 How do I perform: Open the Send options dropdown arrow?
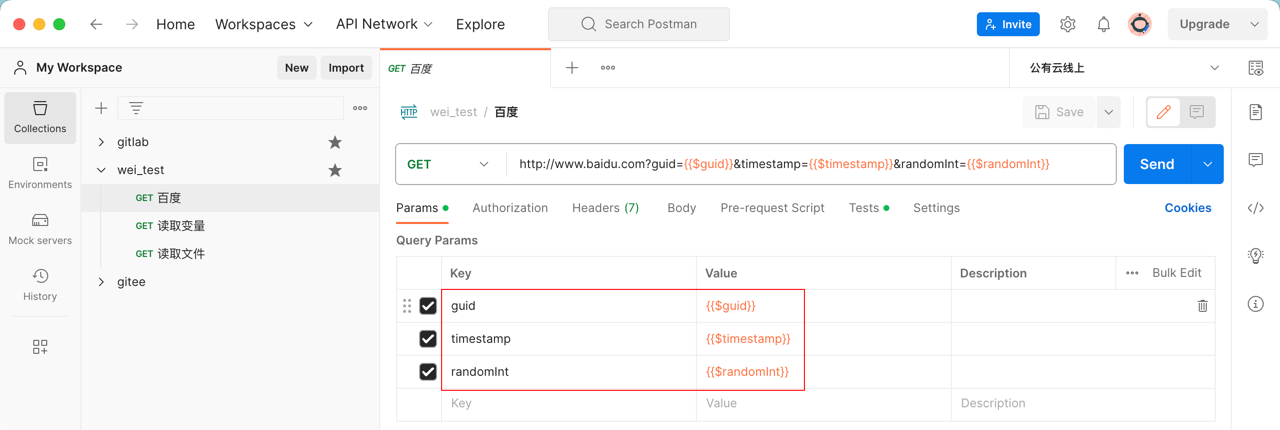pyautogui.click(x=1207, y=164)
